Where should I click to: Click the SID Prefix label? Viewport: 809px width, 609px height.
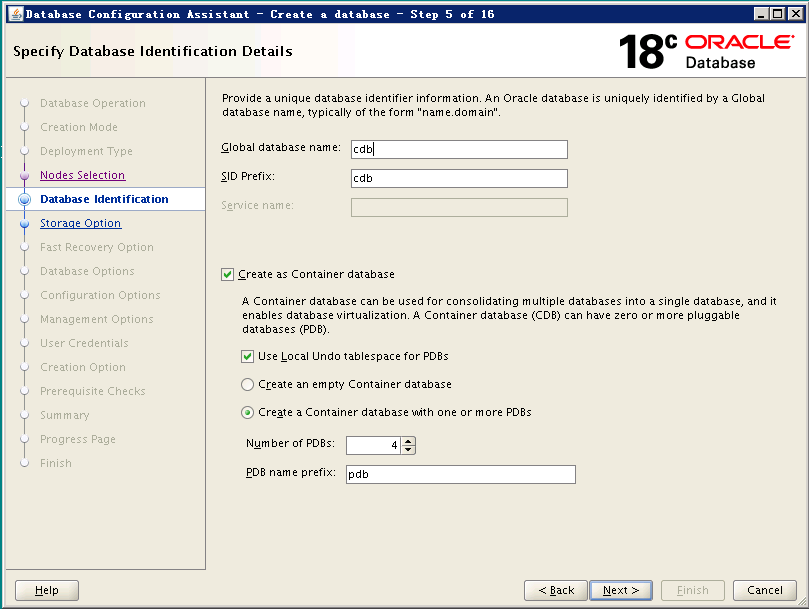coord(248,177)
